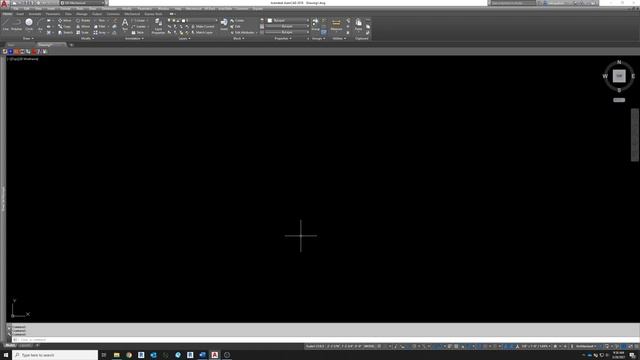Select the Line drawing tool
This screenshot has width=640, height=360.
[x=6, y=24]
